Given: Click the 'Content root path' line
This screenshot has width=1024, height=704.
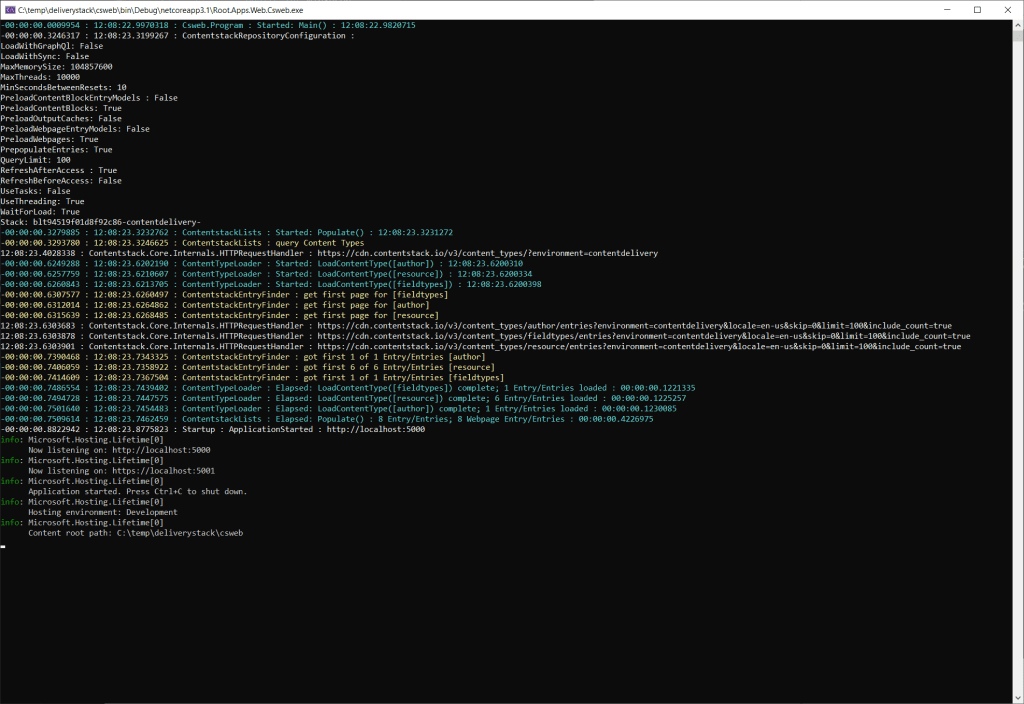Looking at the screenshot, I should point(135,533).
